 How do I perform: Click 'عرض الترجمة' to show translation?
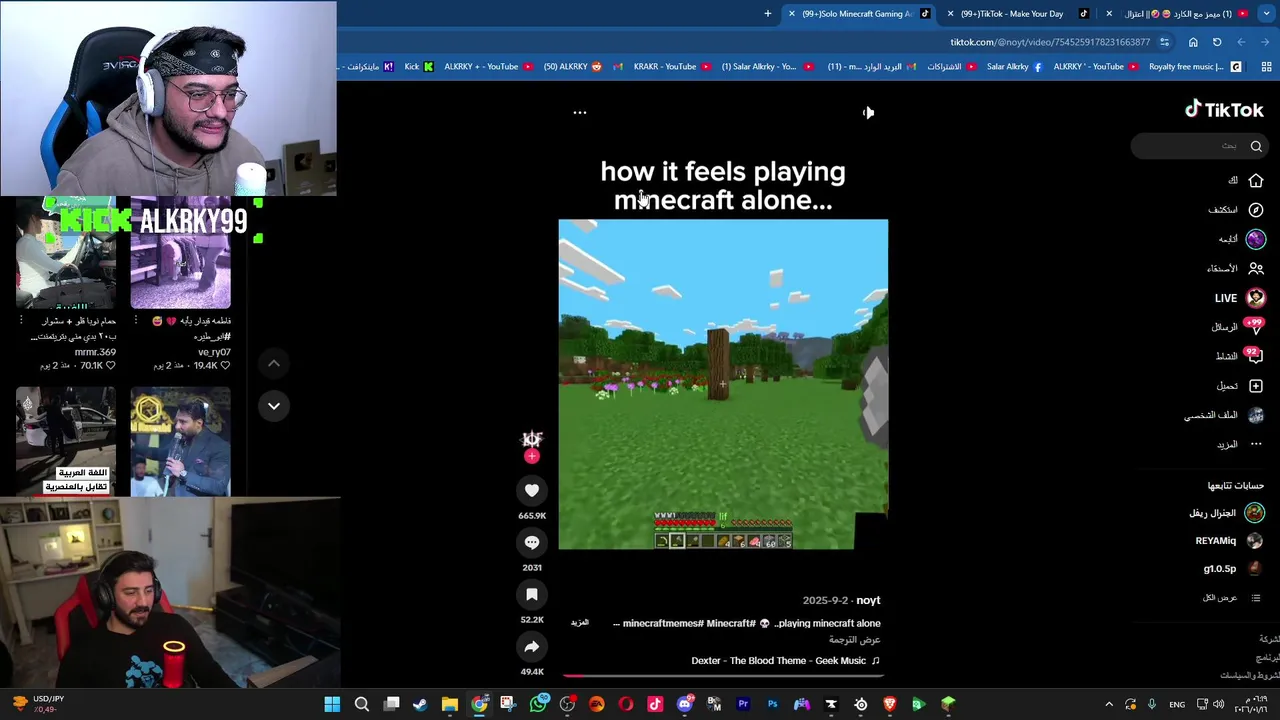point(854,640)
